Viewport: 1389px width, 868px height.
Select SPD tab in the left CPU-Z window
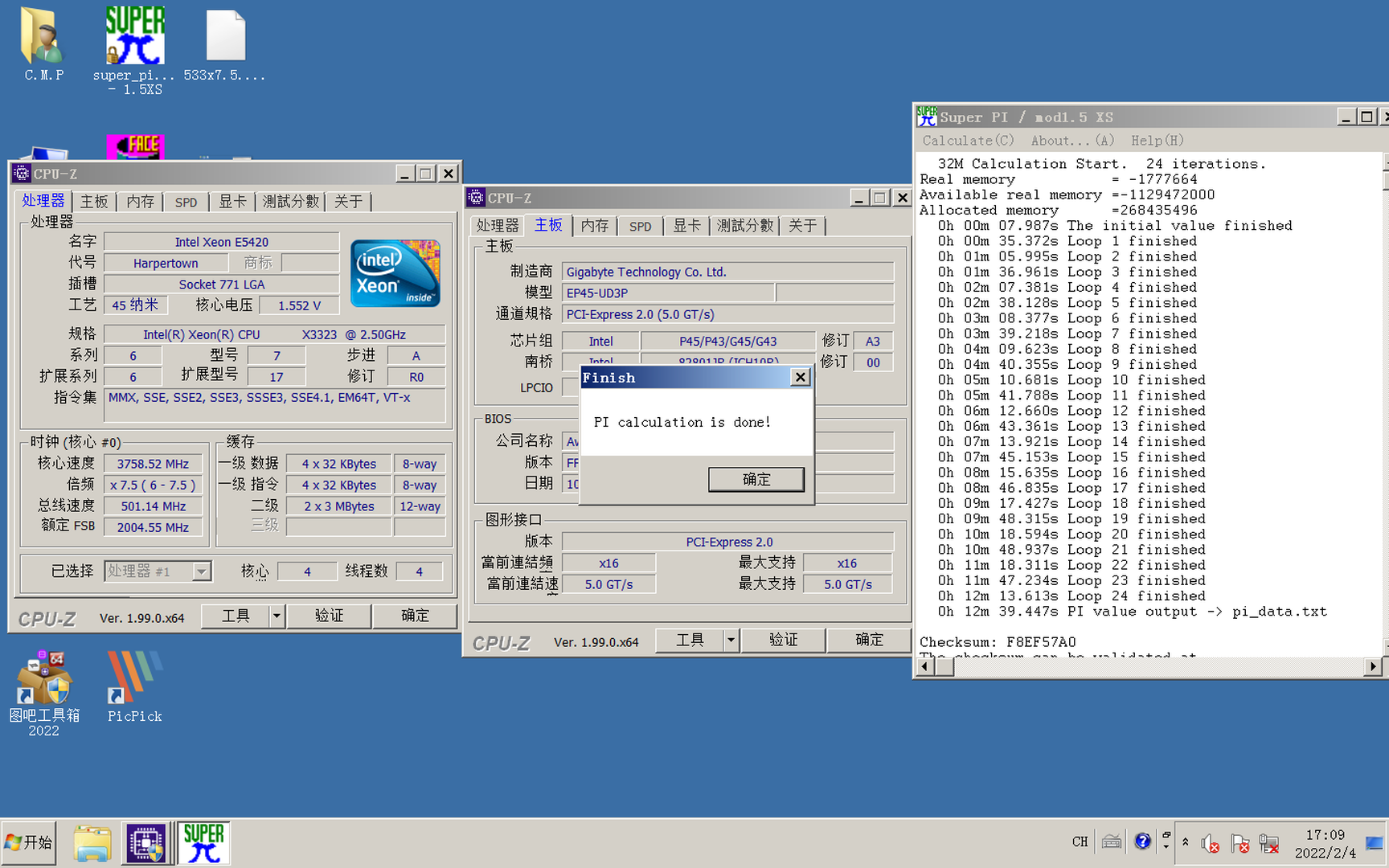click(186, 202)
